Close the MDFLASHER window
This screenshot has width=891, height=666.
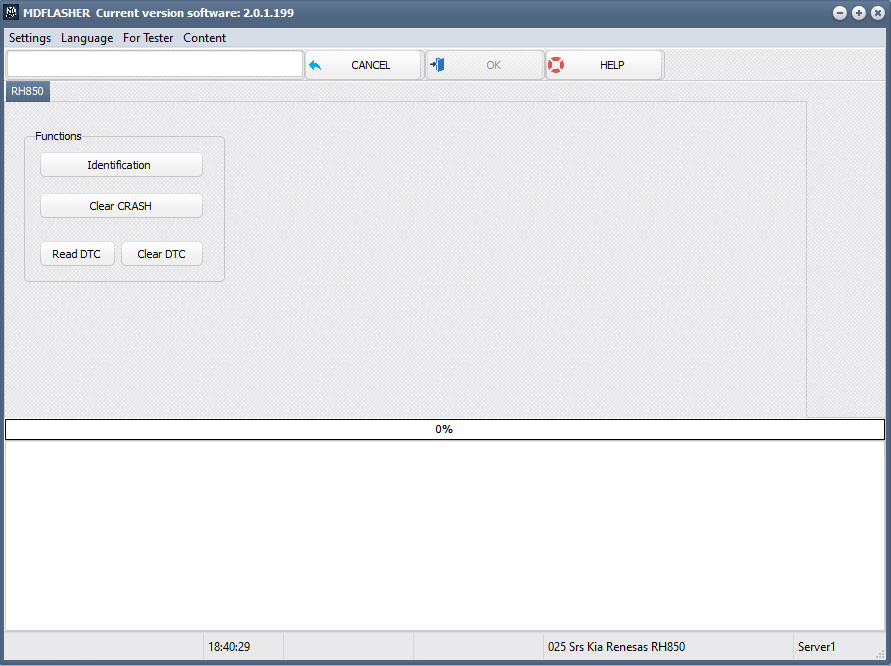877,13
